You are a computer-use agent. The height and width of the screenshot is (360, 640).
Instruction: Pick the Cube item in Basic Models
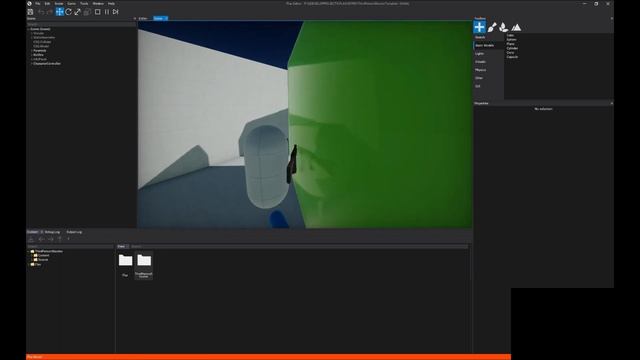click(x=510, y=36)
